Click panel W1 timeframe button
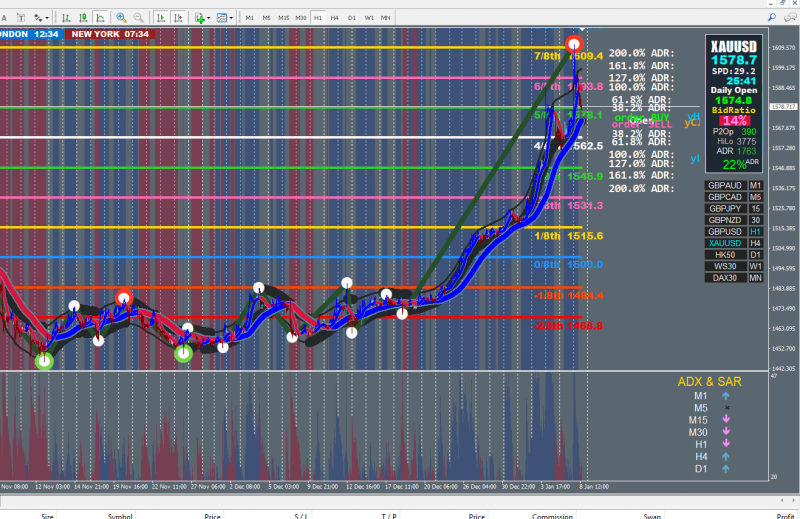This screenshot has width=800, height=519. click(756, 266)
